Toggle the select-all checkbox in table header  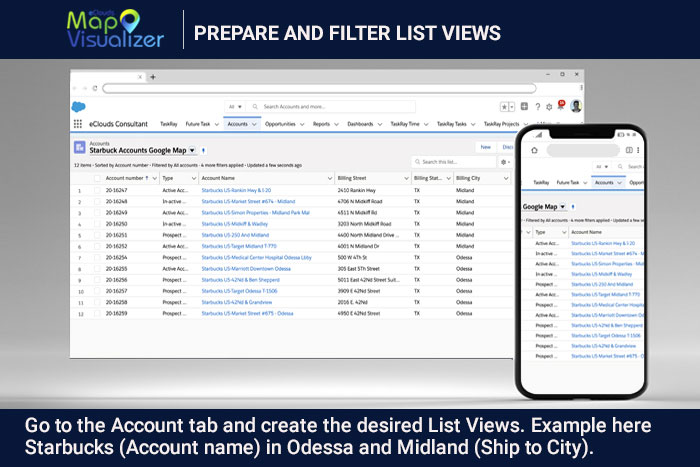[97, 178]
